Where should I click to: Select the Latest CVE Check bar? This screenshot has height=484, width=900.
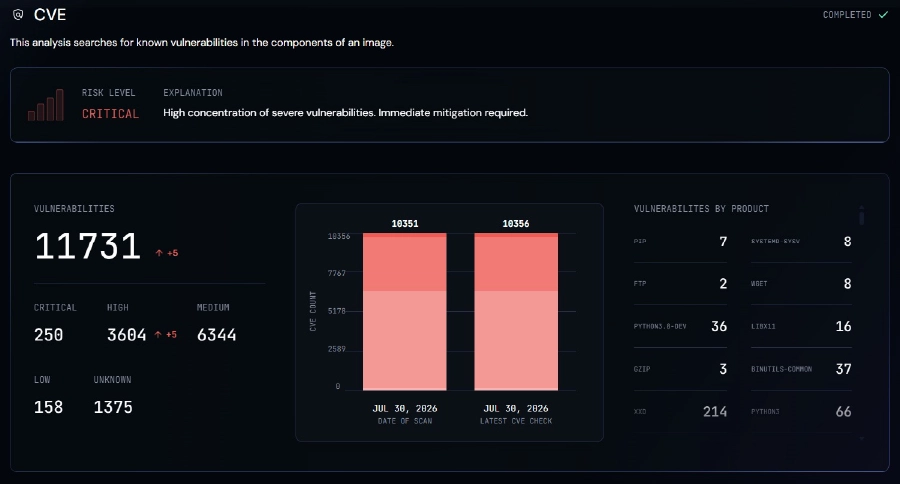[516, 312]
